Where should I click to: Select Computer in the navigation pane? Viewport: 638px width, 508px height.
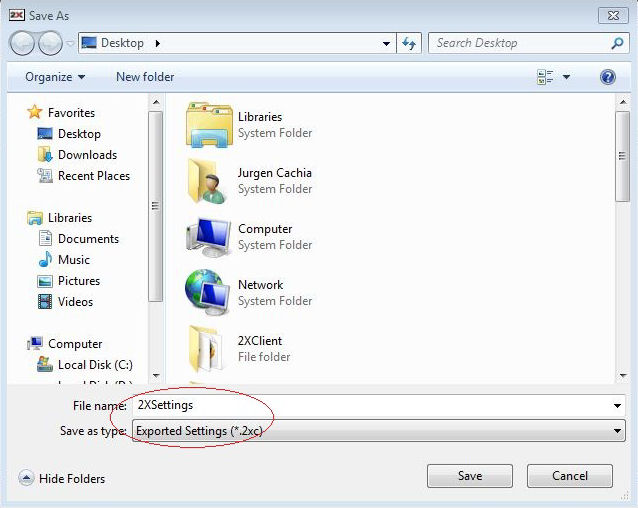click(75, 344)
